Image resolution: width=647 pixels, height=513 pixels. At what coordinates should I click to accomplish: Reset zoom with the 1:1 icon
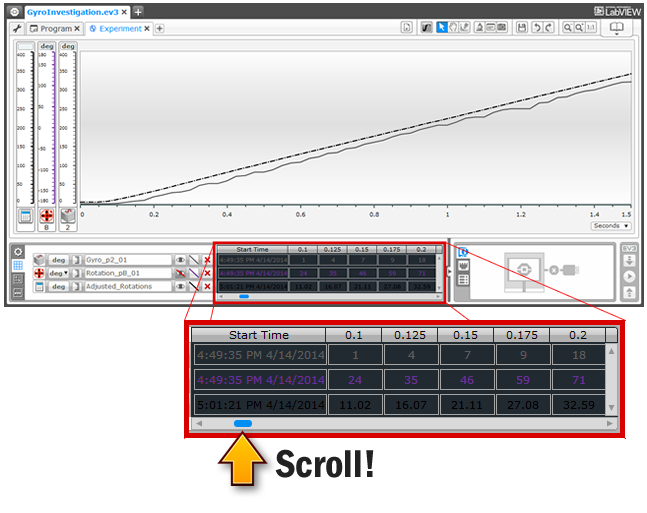tap(593, 29)
